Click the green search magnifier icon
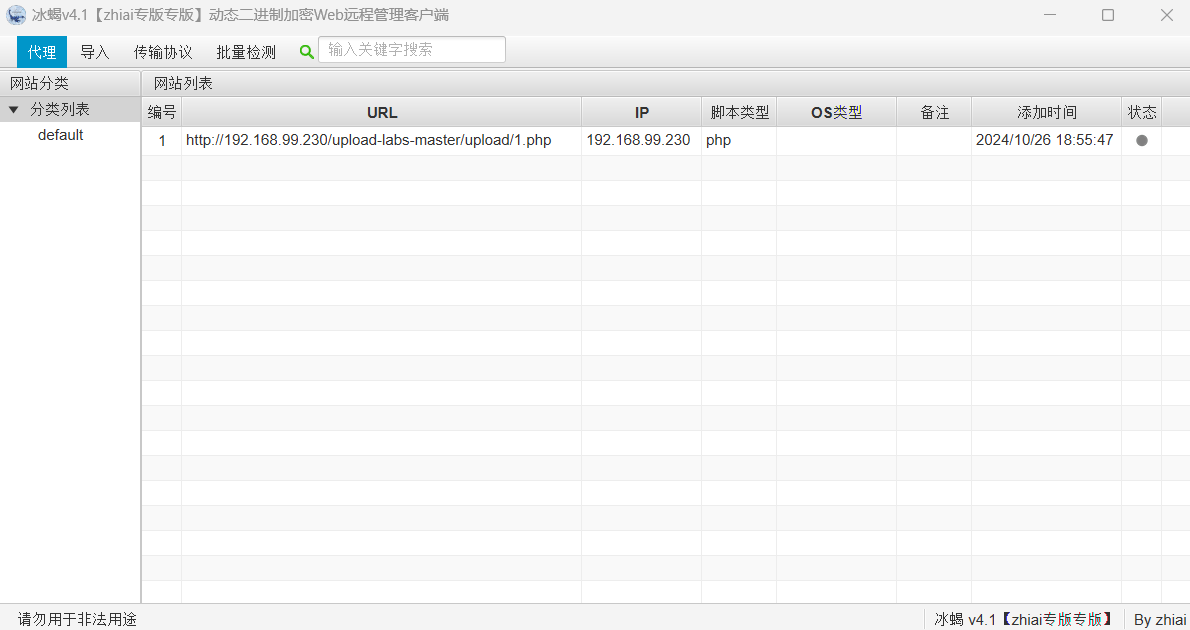The height and width of the screenshot is (630, 1190). coord(306,51)
